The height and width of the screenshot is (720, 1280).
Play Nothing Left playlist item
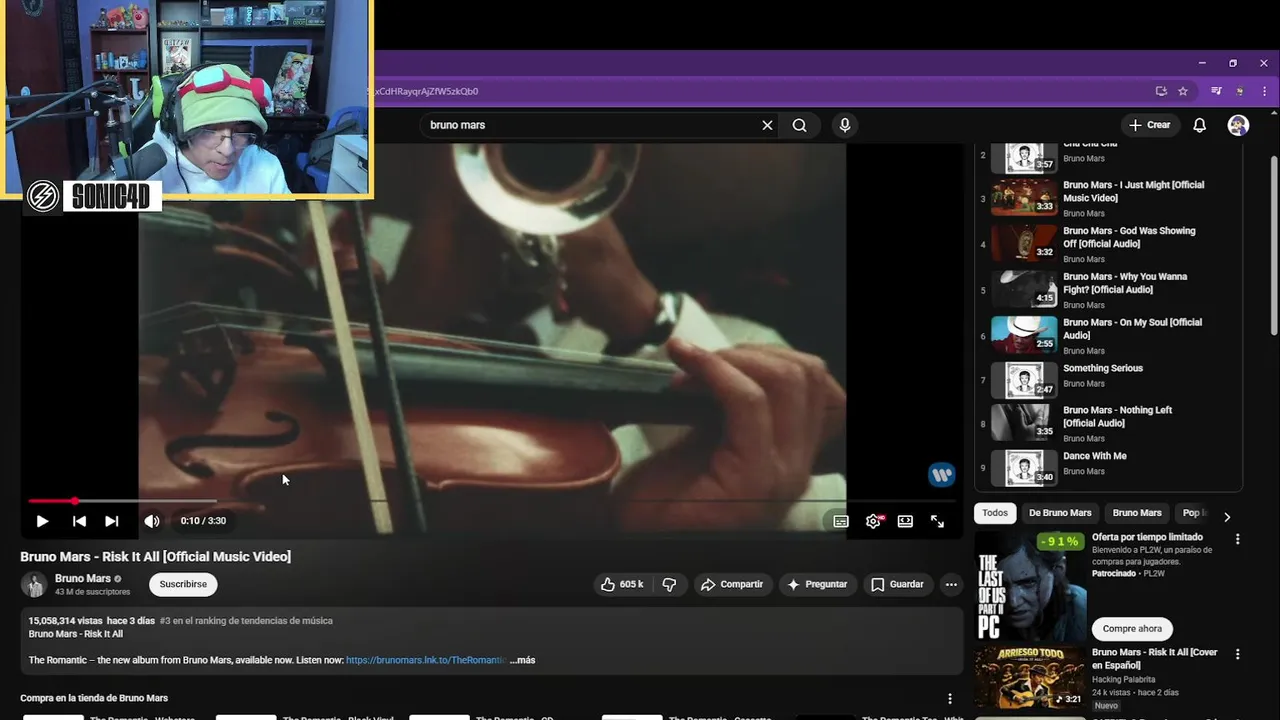pyautogui.click(x=1108, y=423)
